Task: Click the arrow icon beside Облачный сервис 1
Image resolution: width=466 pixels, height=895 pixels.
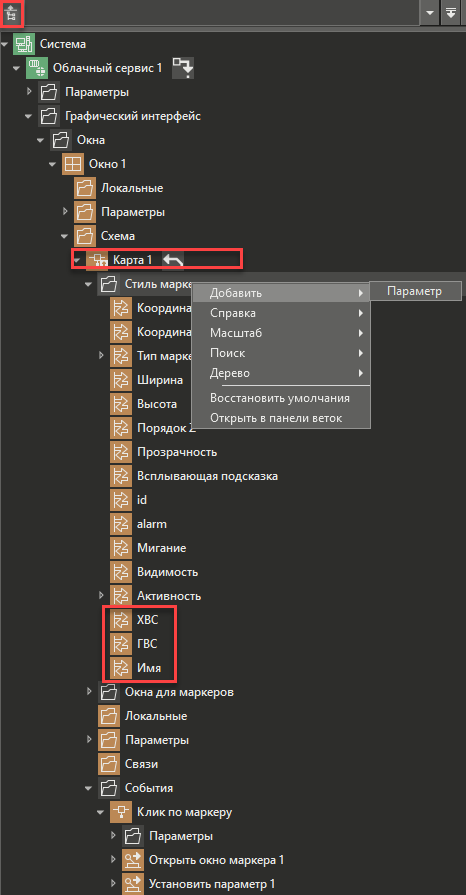Action: coord(183,68)
